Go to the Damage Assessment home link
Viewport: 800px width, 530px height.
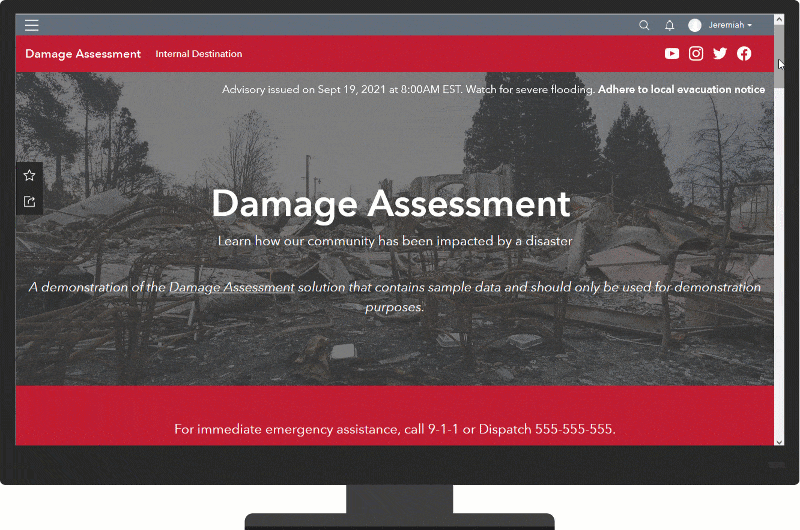coord(83,54)
